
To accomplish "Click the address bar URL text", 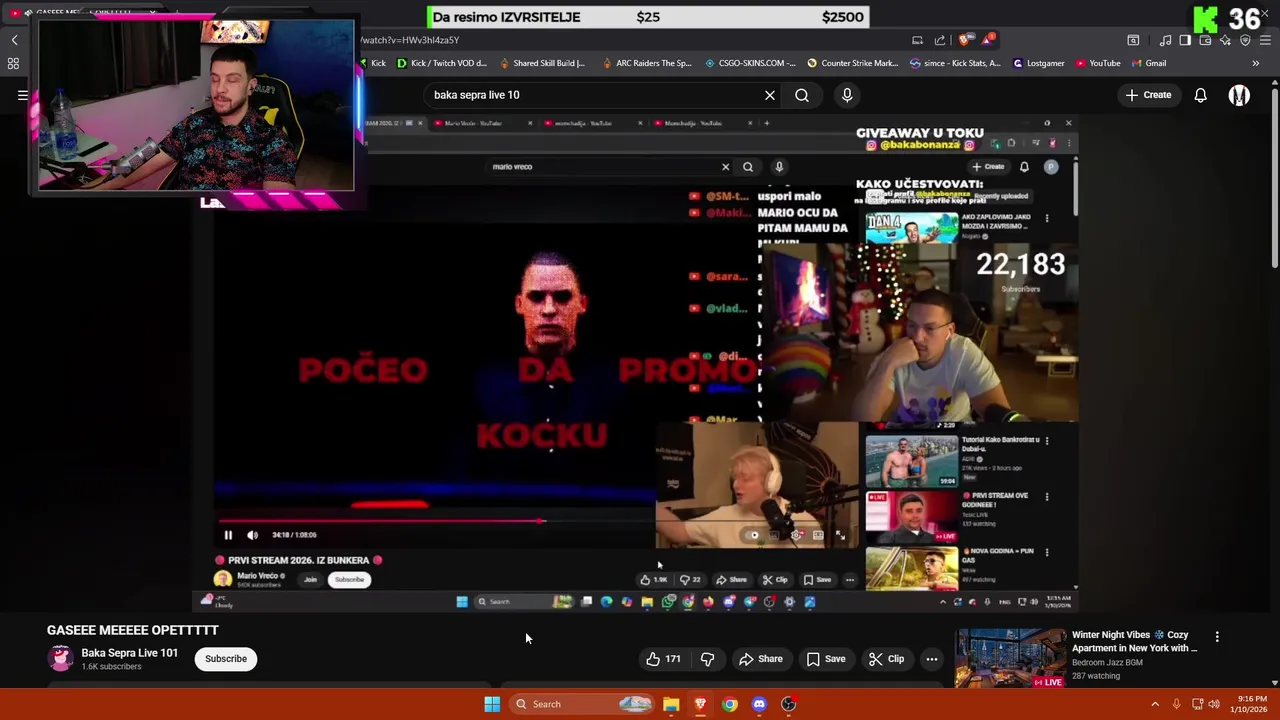I will coord(410,40).
